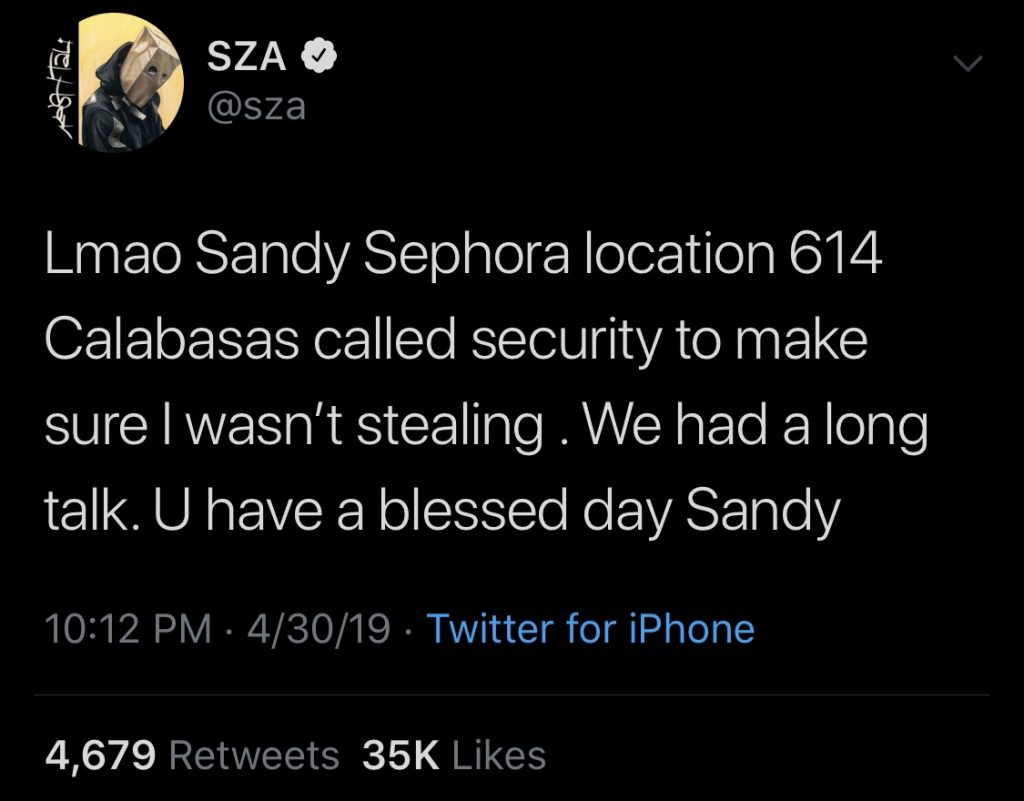Click the word Calabasas in the tweet
Viewport: 1024px width, 801px height.
click(x=172, y=339)
